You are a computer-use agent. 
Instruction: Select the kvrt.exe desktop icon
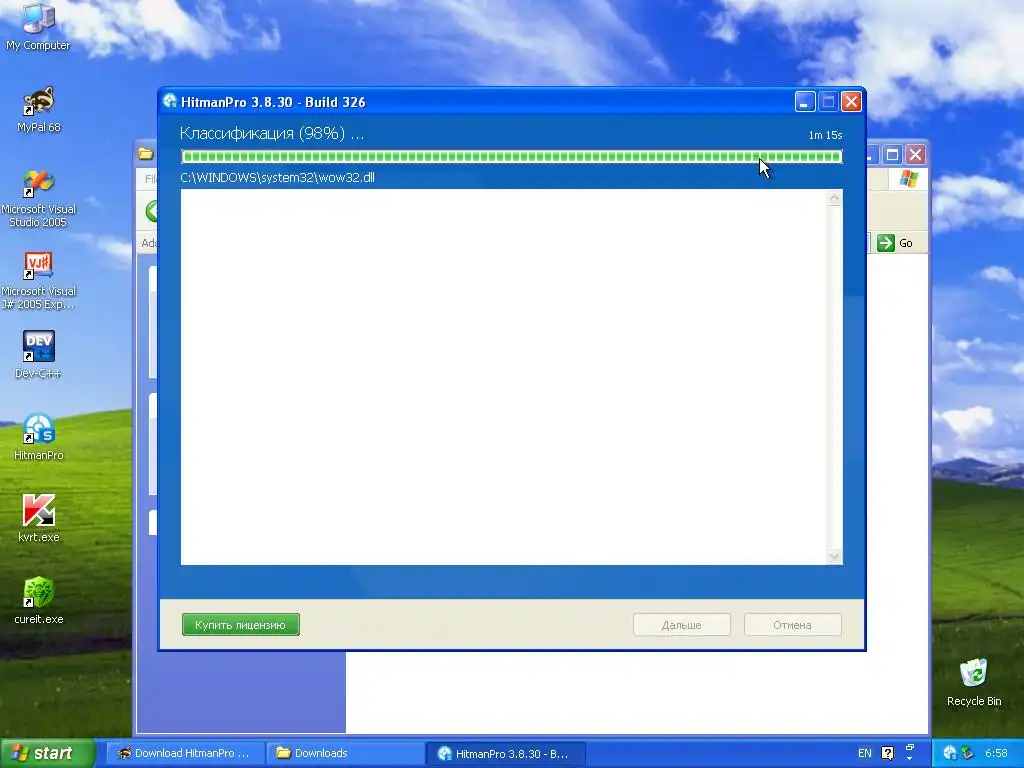38,519
